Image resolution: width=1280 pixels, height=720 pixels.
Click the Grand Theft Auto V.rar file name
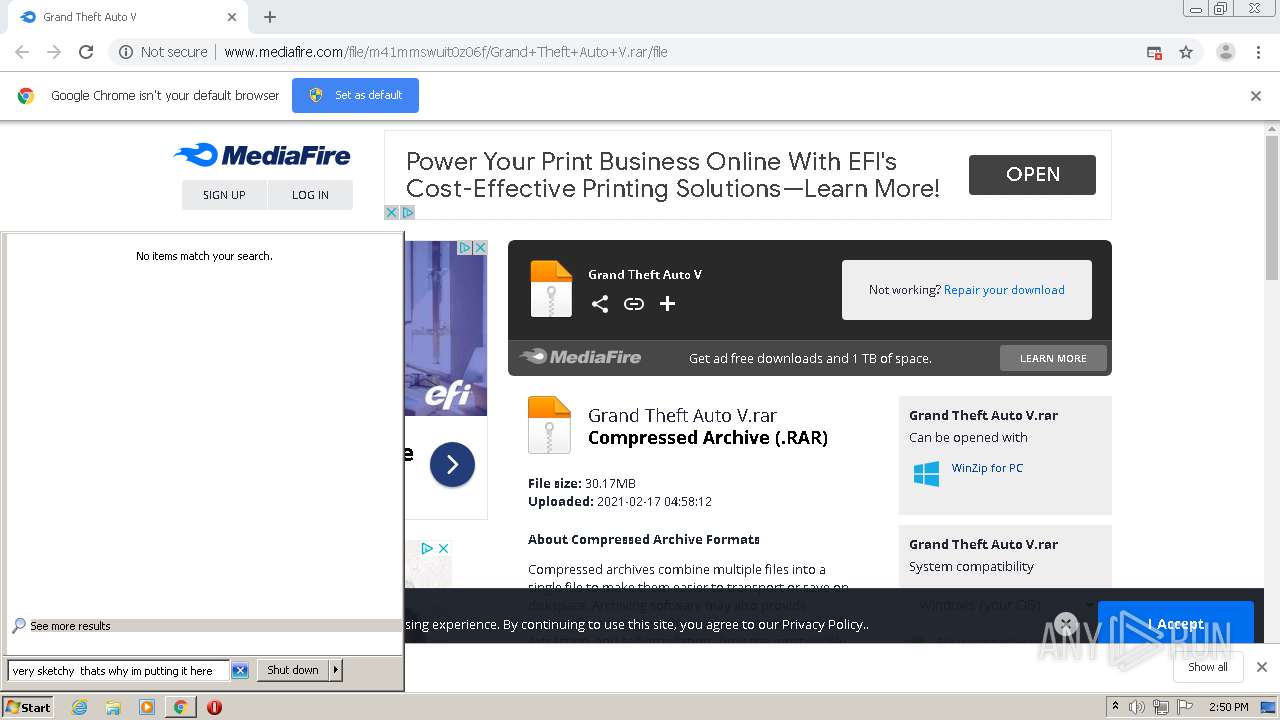[682, 415]
